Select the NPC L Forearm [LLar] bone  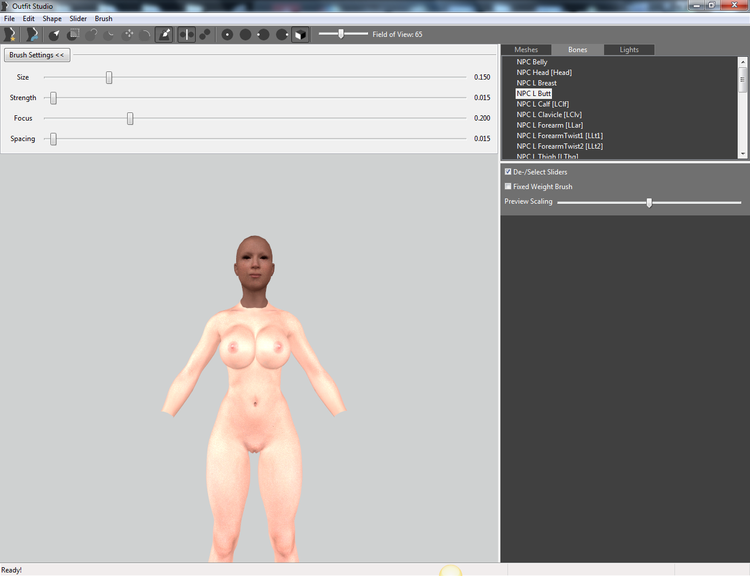click(x=550, y=125)
